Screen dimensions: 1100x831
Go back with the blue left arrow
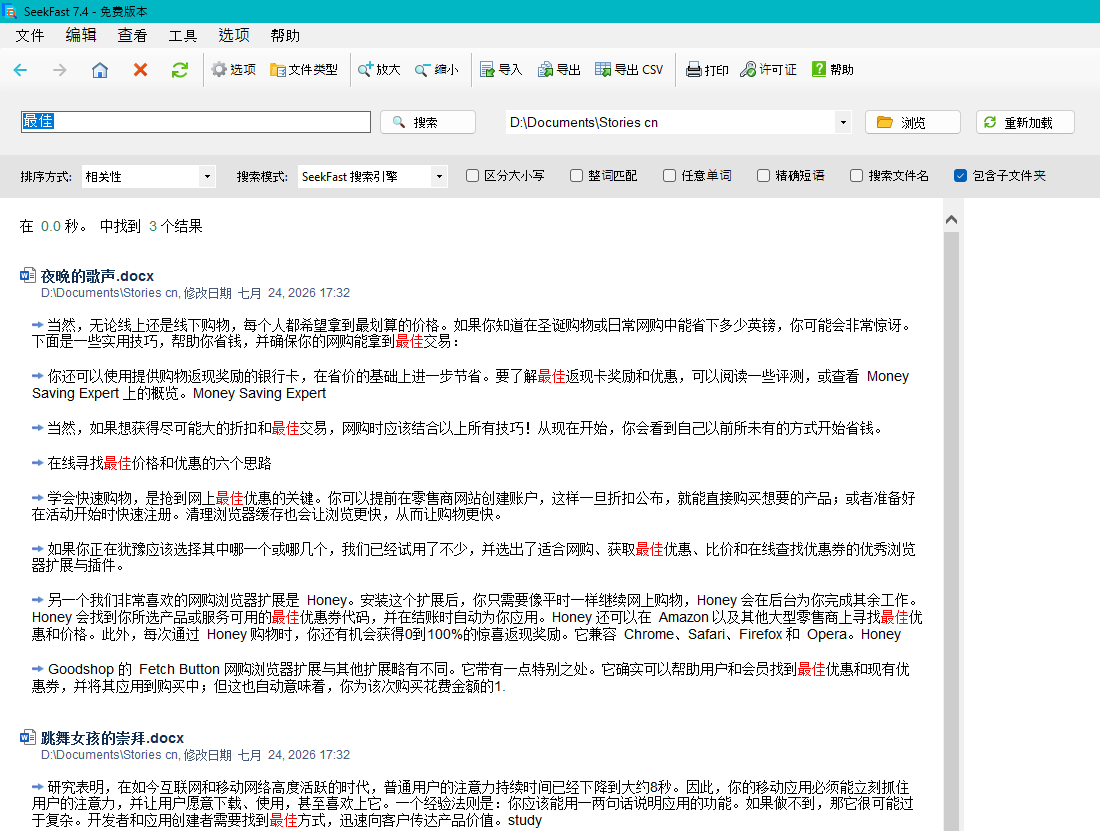click(x=20, y=69)
